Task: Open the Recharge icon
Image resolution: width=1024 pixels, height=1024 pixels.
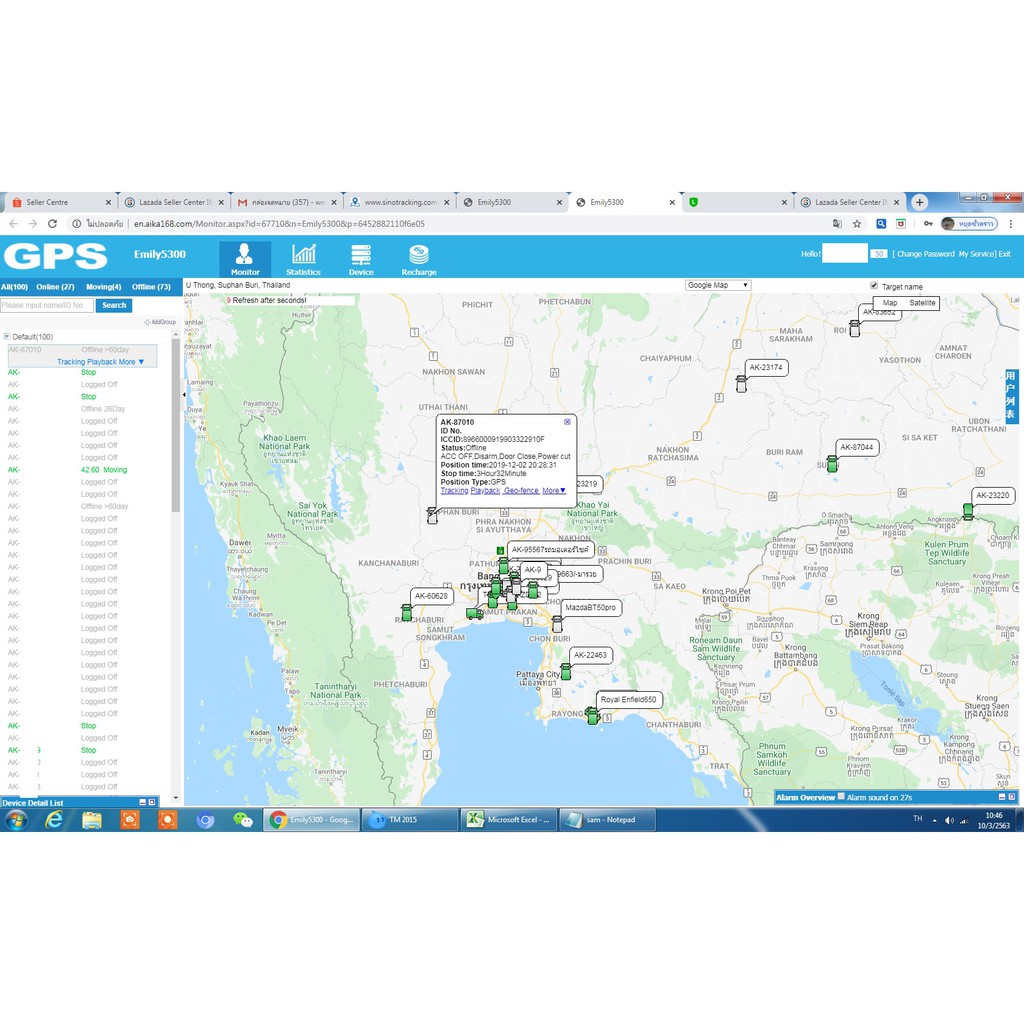Action: tap(419, 257)
